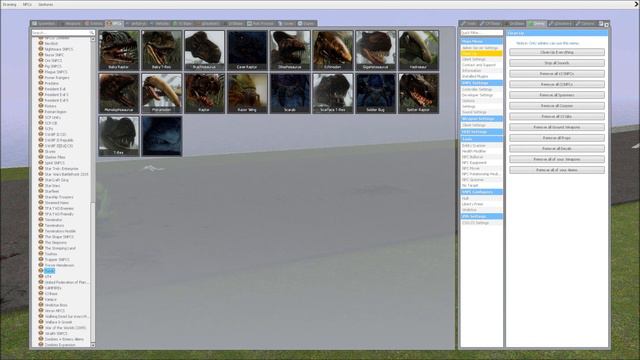Screen dimensions: 640x360
Task: Pick the Brachiosaurus NPC thumbnail
Action: [204, 50]
